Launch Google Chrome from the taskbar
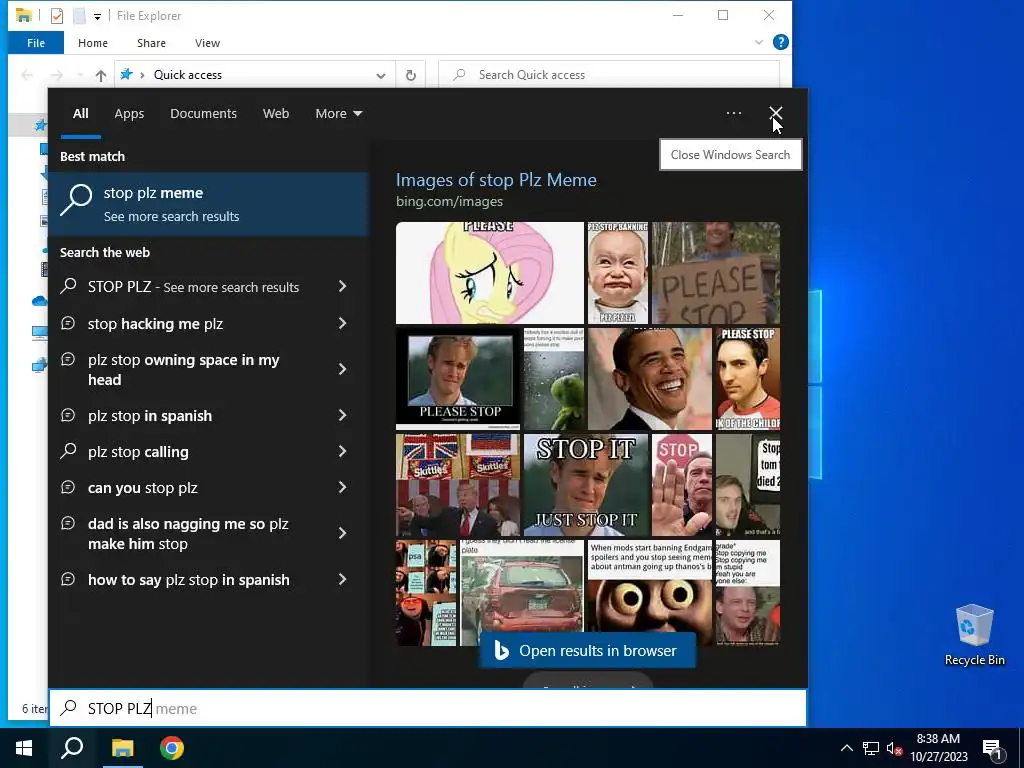The image size is (1024, 768). click(x=172, y=748)
